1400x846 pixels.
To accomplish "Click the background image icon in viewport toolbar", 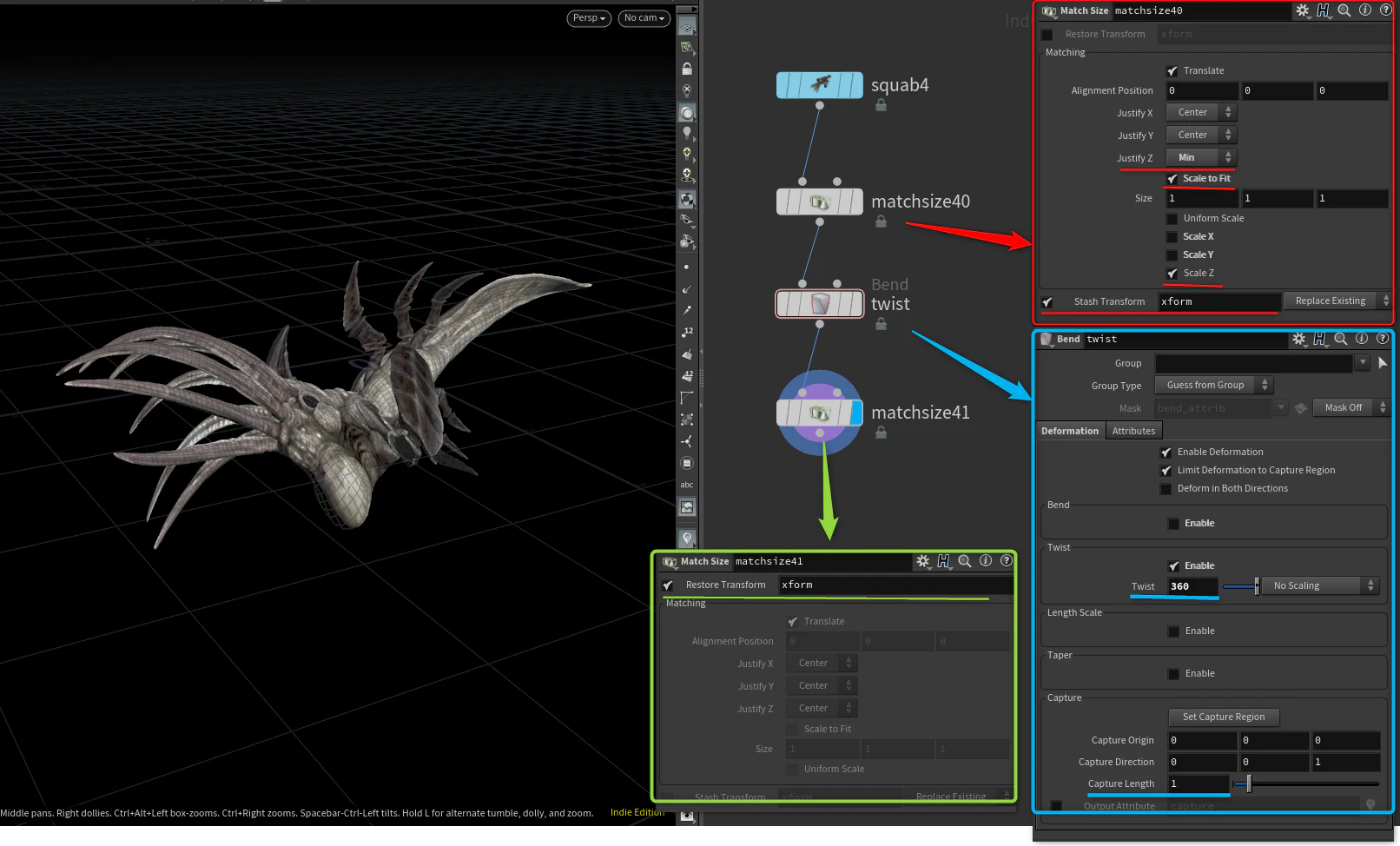I will click(687, 507).
